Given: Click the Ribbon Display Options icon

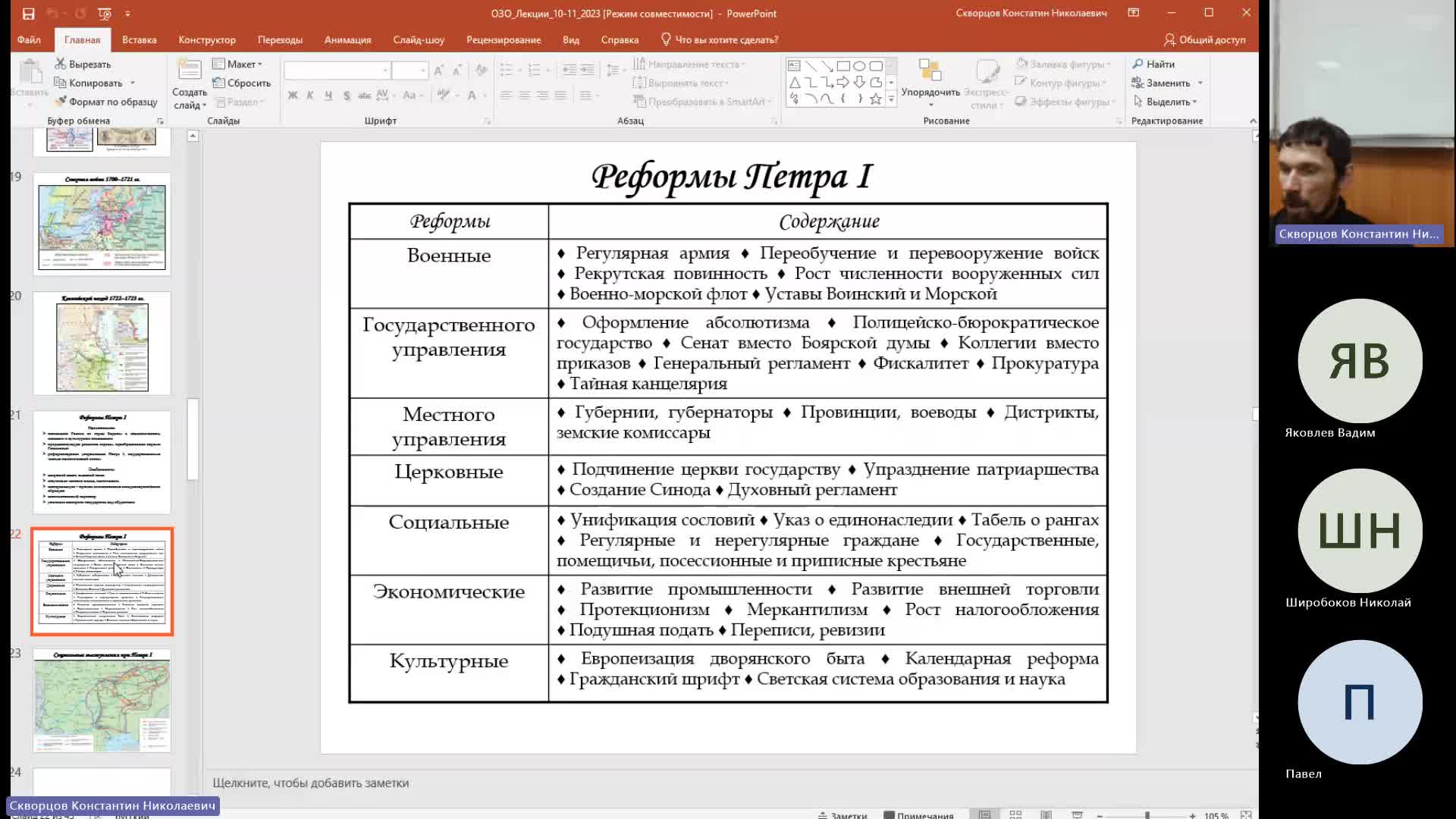Looking at the screenshot, I should click(x=1133, y=13).
